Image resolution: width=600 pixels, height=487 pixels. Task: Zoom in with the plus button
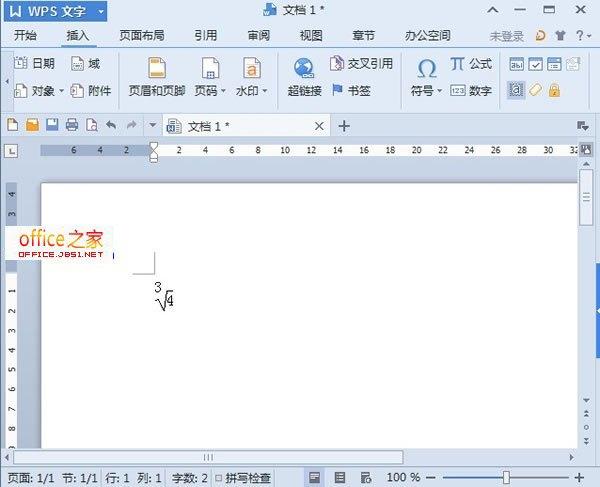(x=579, y=477)
